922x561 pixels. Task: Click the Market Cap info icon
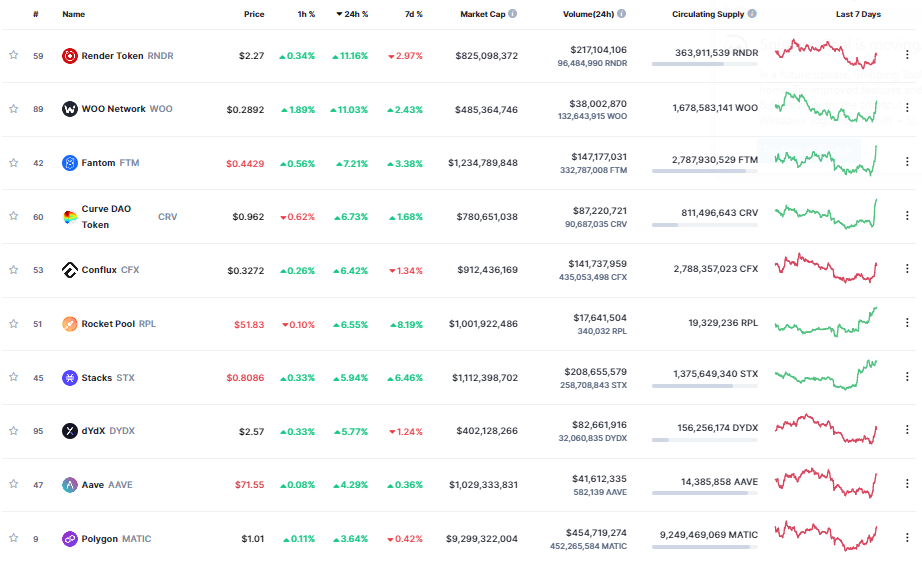click(513, 14)
